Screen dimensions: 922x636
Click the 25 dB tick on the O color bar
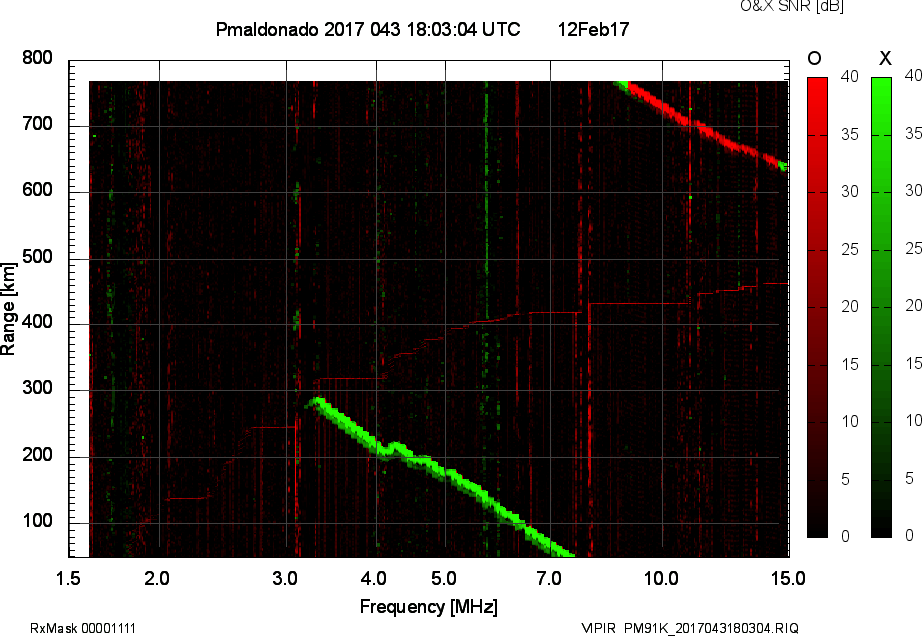(x=849, y=250)
